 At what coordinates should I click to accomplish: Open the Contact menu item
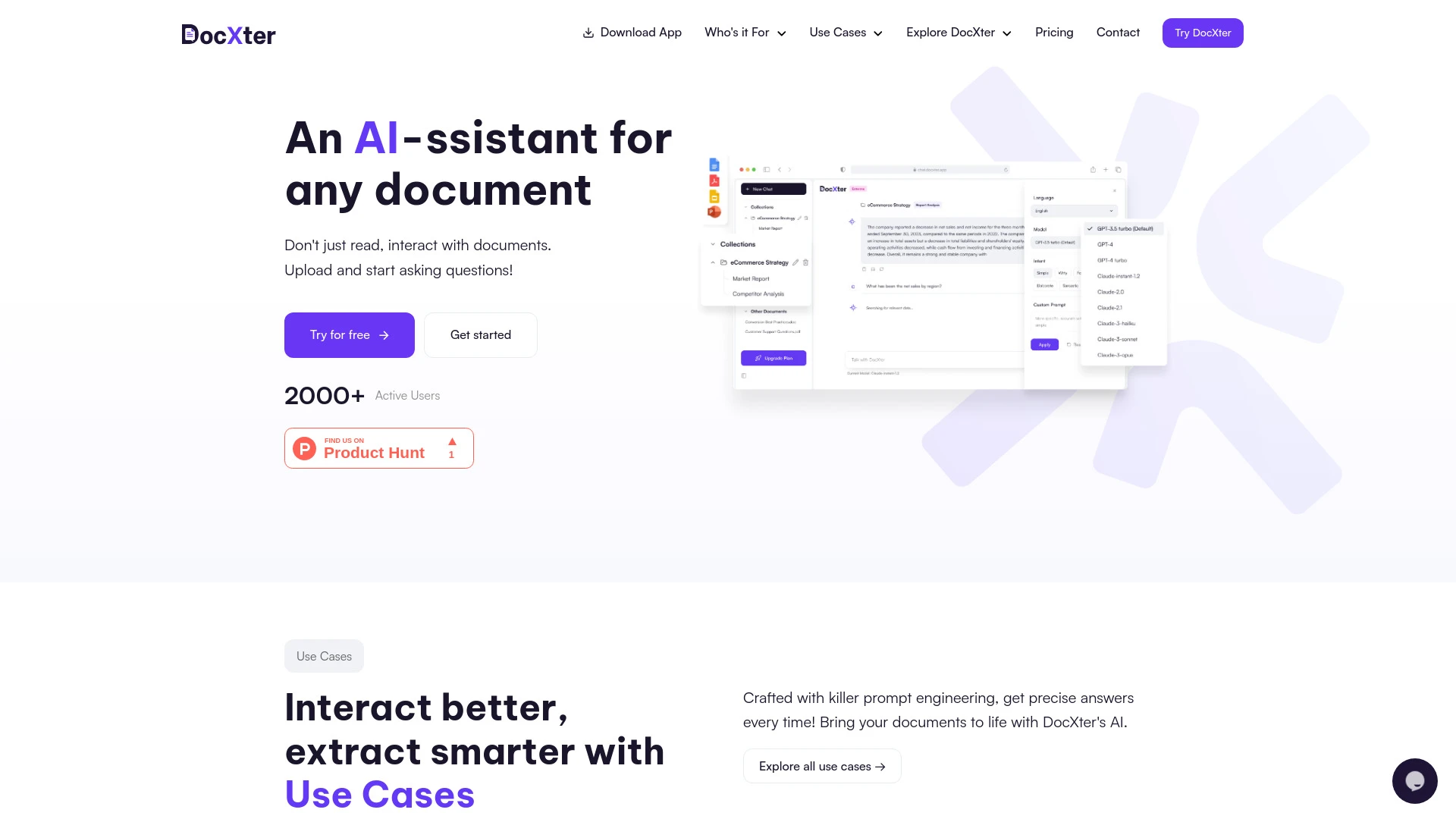[x=1118, y=33]
